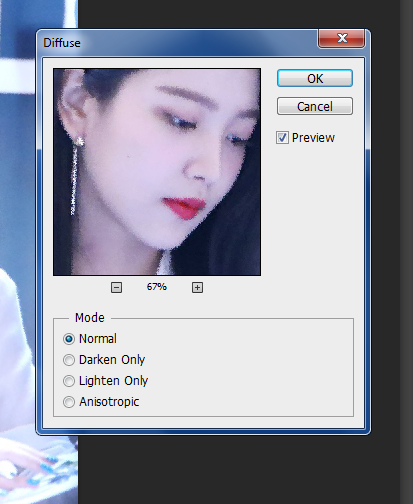Click the Mode group label
413x504 pixels.
coord(90,318)
